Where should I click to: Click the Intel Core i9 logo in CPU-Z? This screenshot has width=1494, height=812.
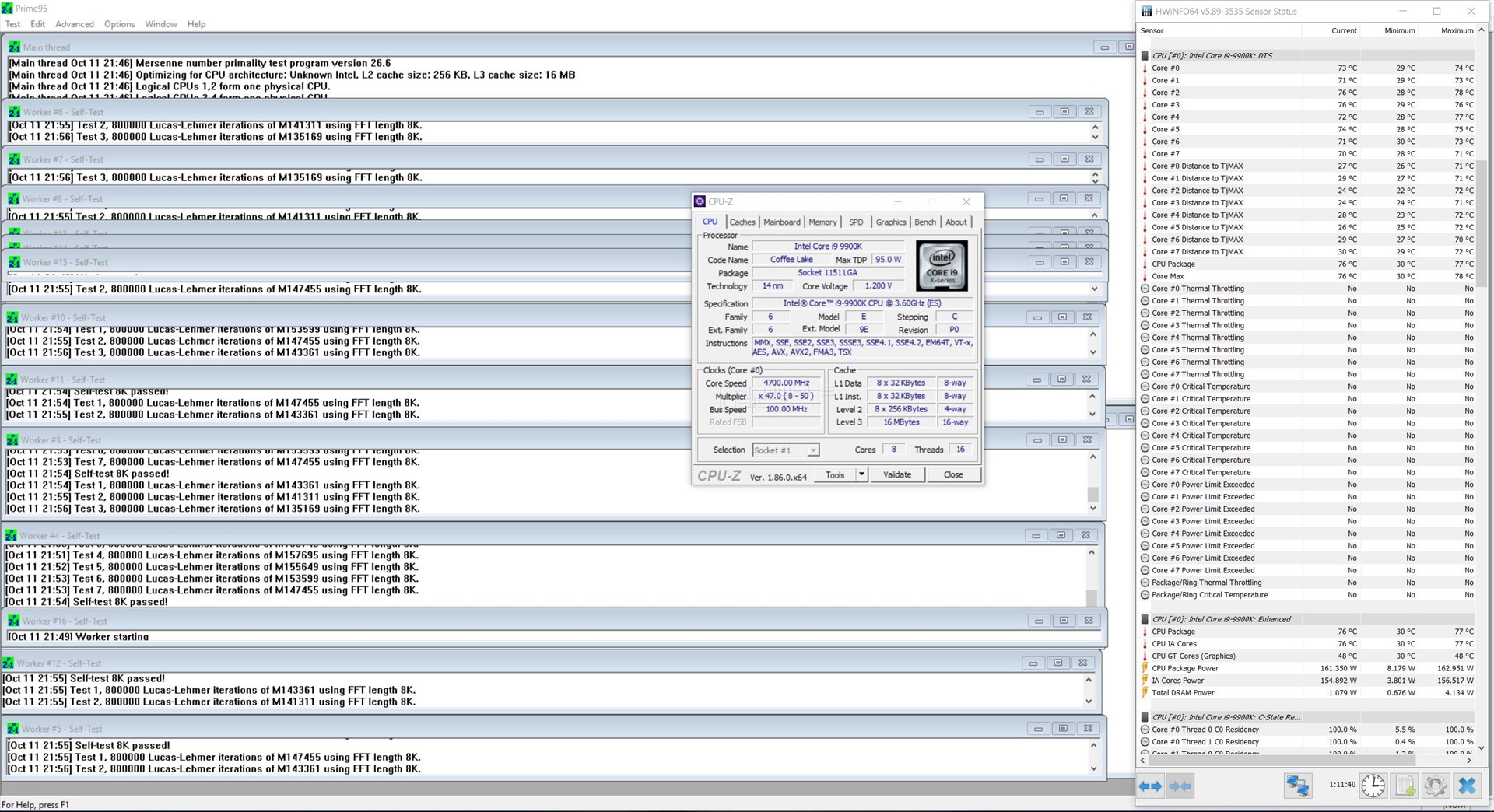point(942,266)
